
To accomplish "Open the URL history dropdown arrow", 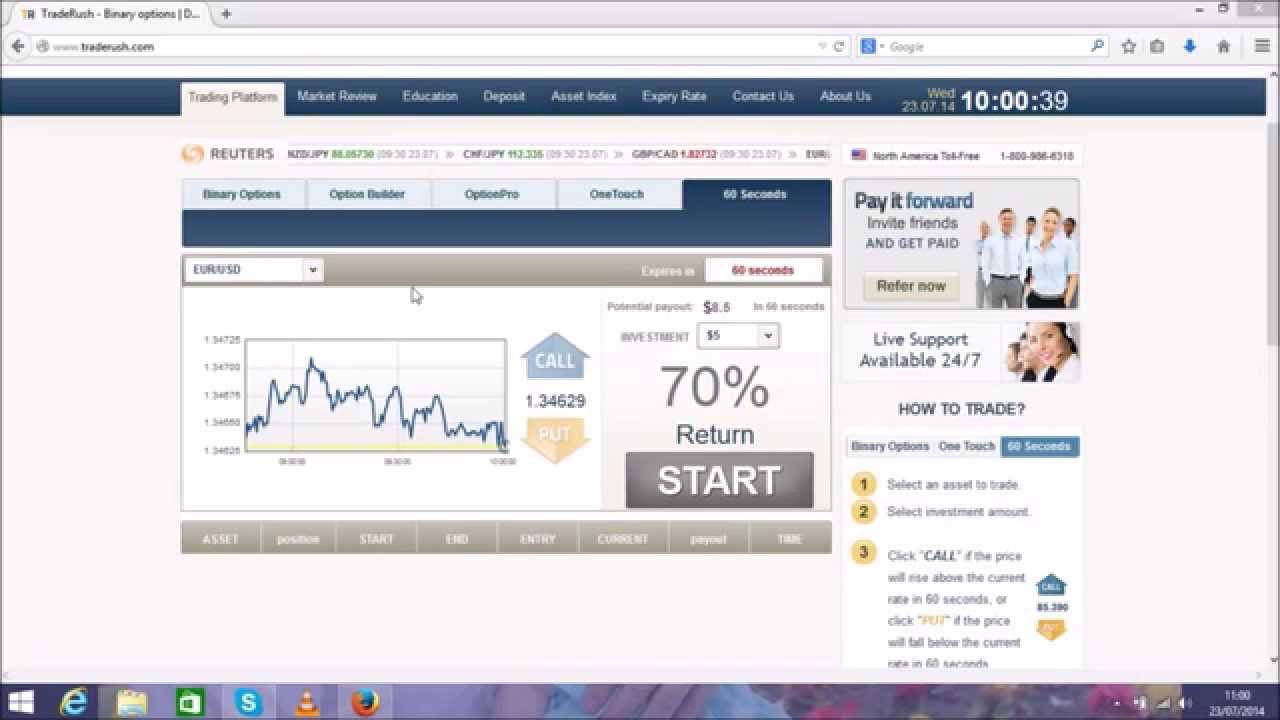I will click(x=822, y=46).
